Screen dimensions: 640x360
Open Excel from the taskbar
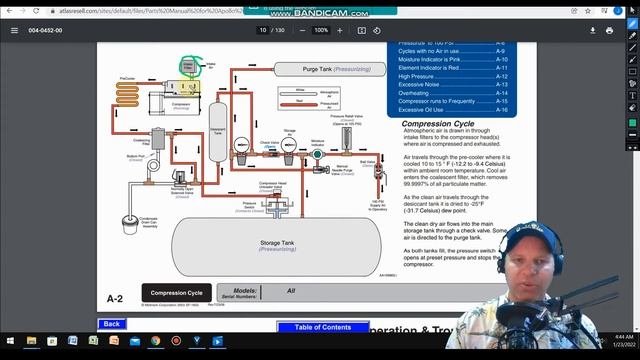(x=93, y=341)
